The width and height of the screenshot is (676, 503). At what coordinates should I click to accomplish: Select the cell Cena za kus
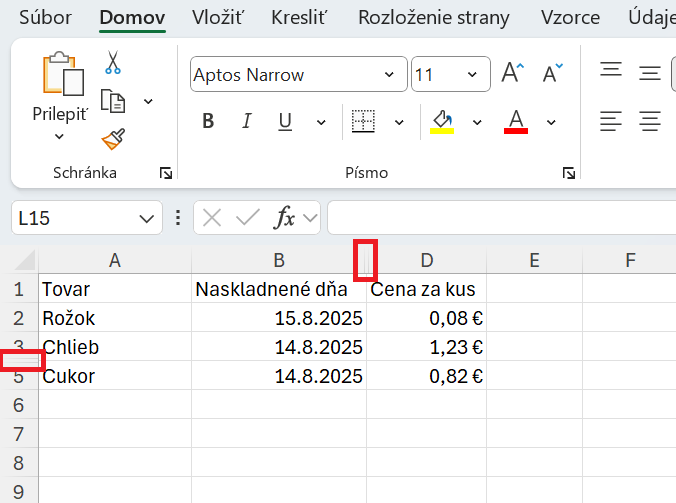[427, 289]
